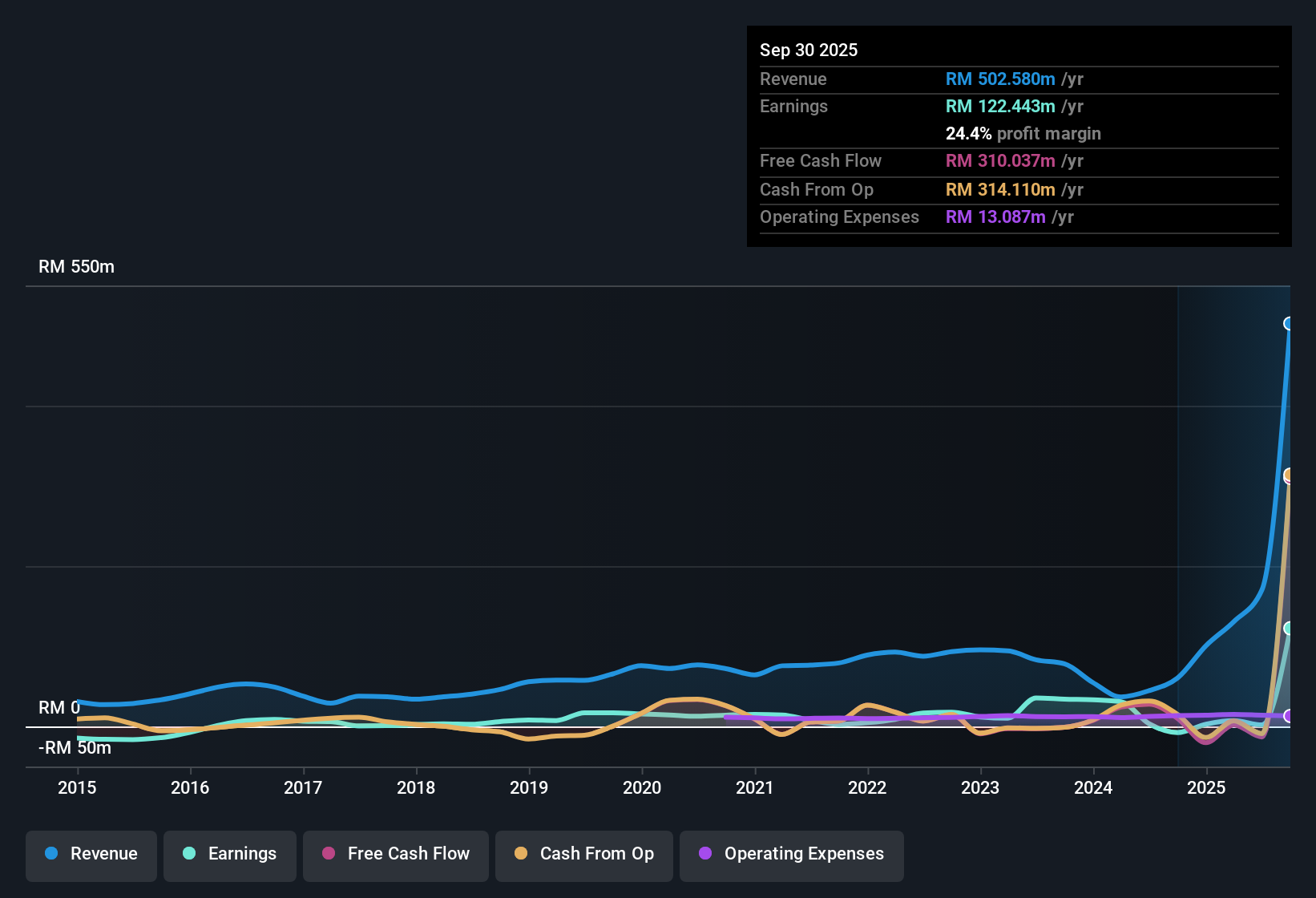
Task: Click the teal Earnings legend dot
Action: [x=189, y=854]
